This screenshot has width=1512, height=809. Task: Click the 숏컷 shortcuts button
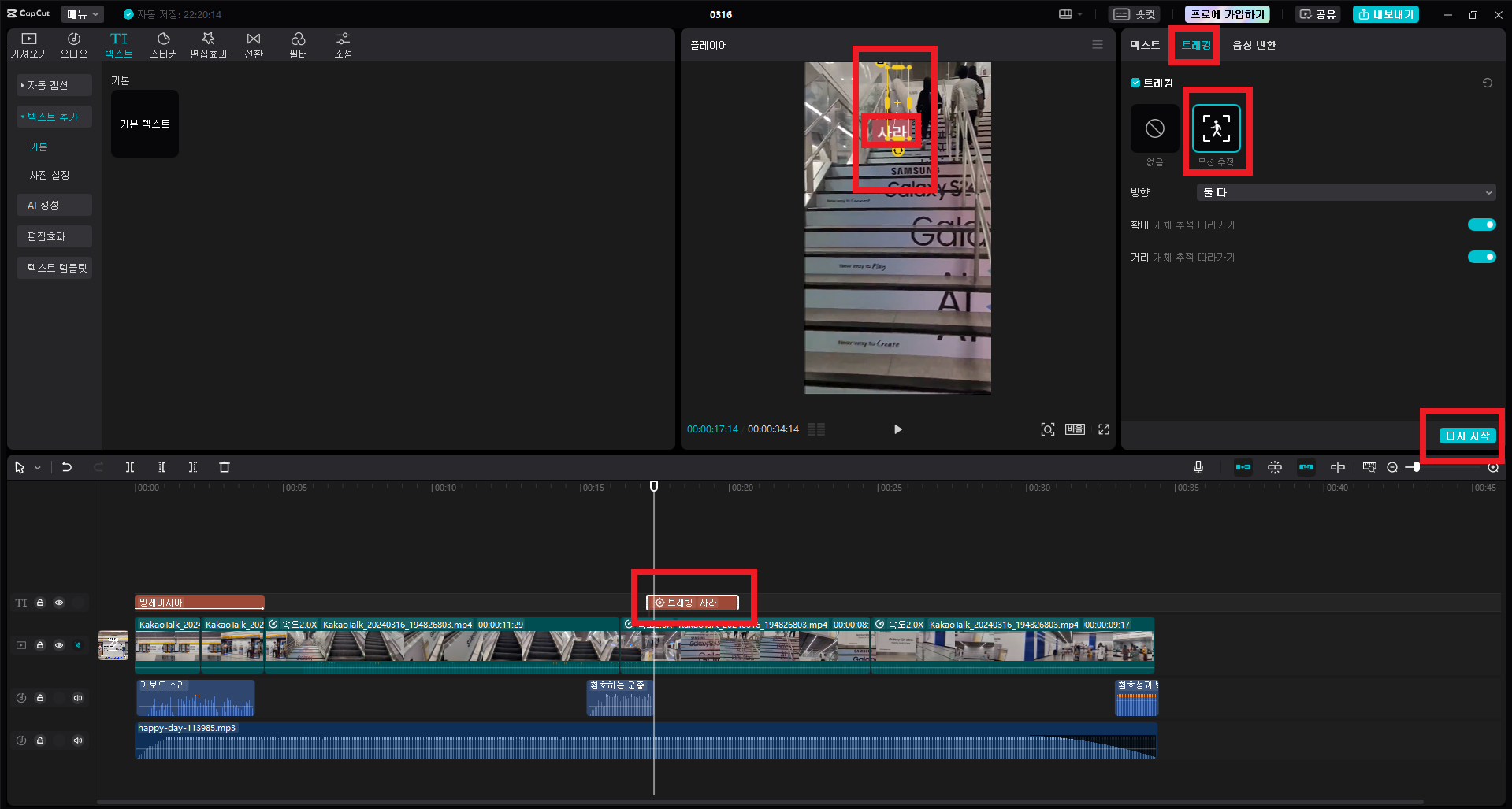(x=1135, y=14)
